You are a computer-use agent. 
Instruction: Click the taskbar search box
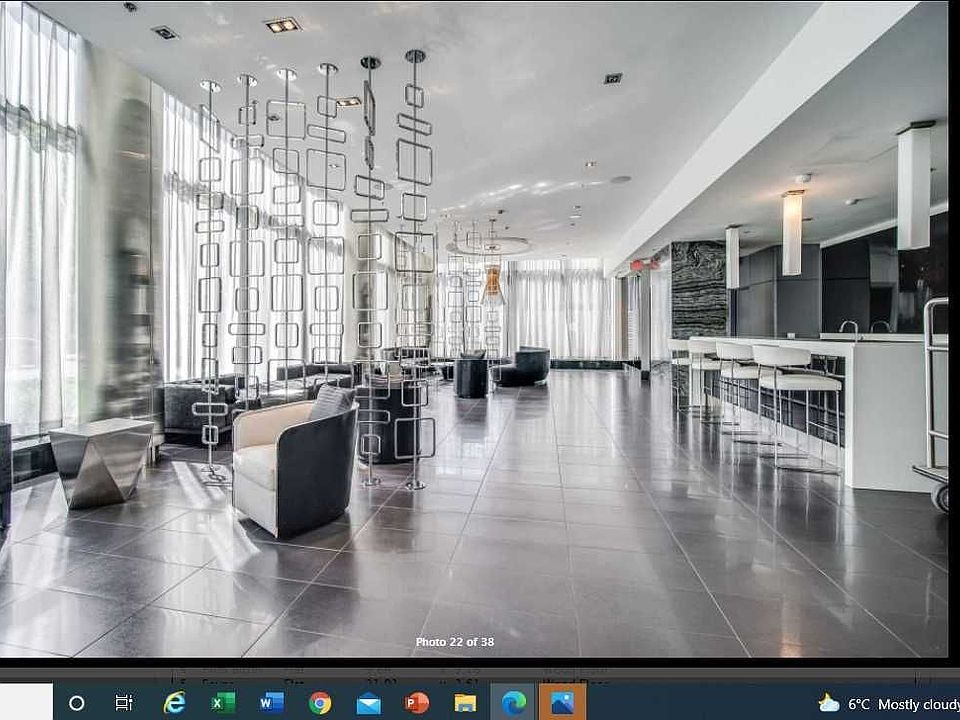click(26, 703)
